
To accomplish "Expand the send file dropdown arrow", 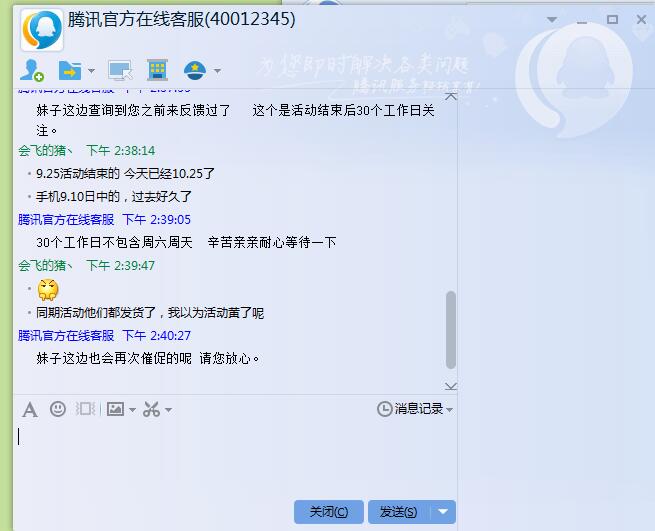I will coord(91,71).
